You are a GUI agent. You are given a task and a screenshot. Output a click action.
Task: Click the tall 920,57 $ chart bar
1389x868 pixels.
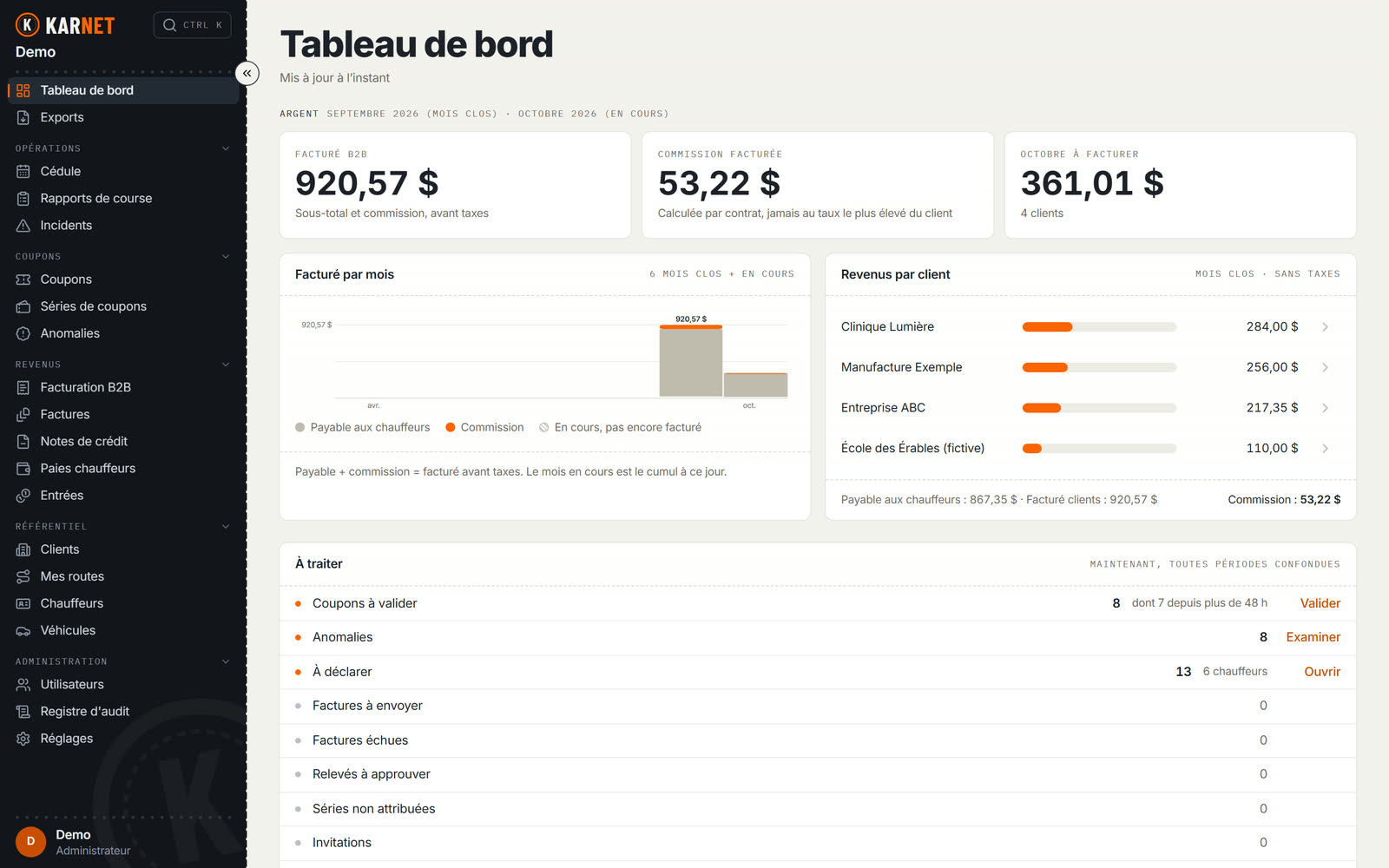click(691, 361)
